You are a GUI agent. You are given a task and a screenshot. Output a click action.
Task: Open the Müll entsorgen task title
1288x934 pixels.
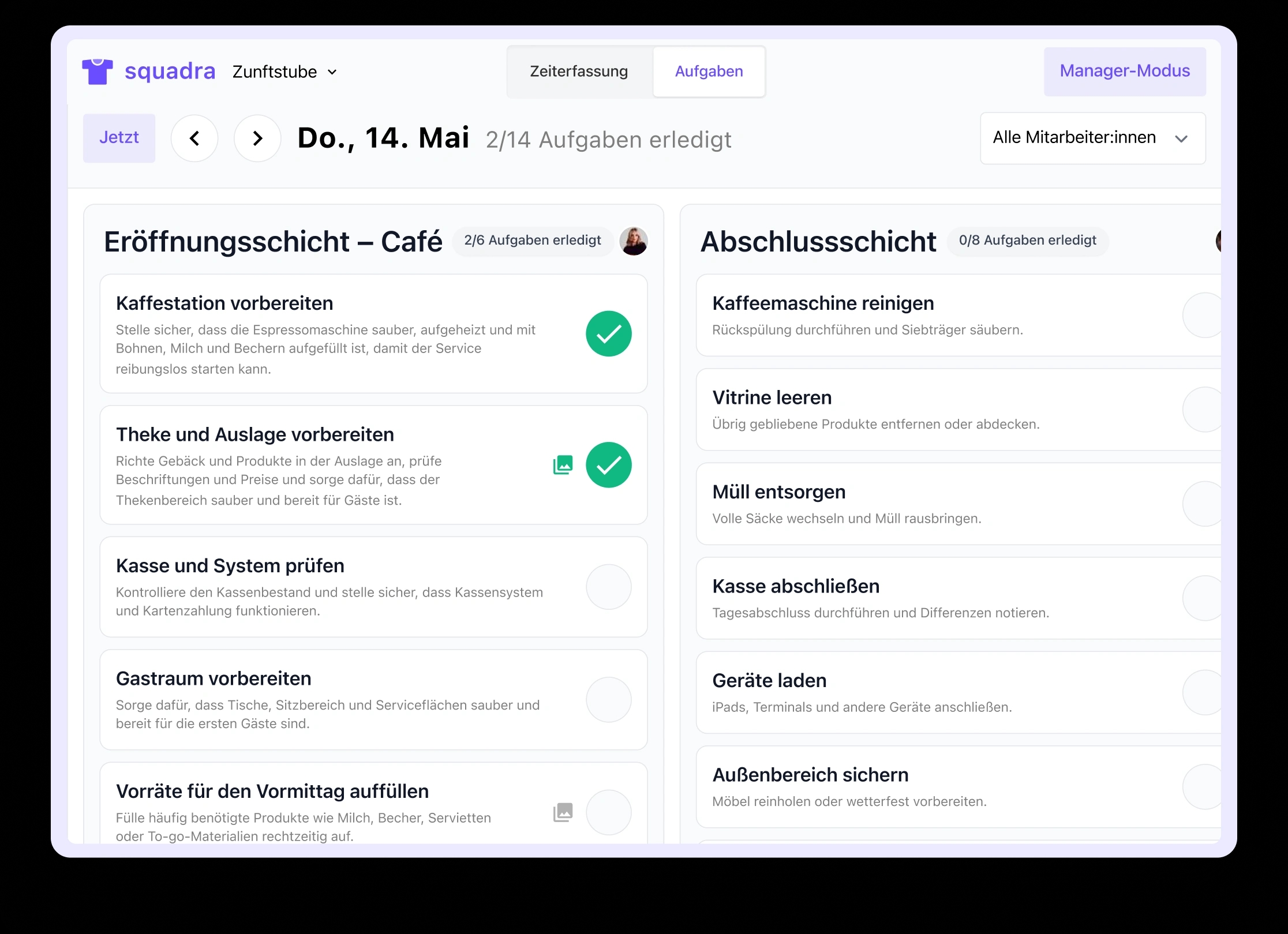[x=779, y=492]
